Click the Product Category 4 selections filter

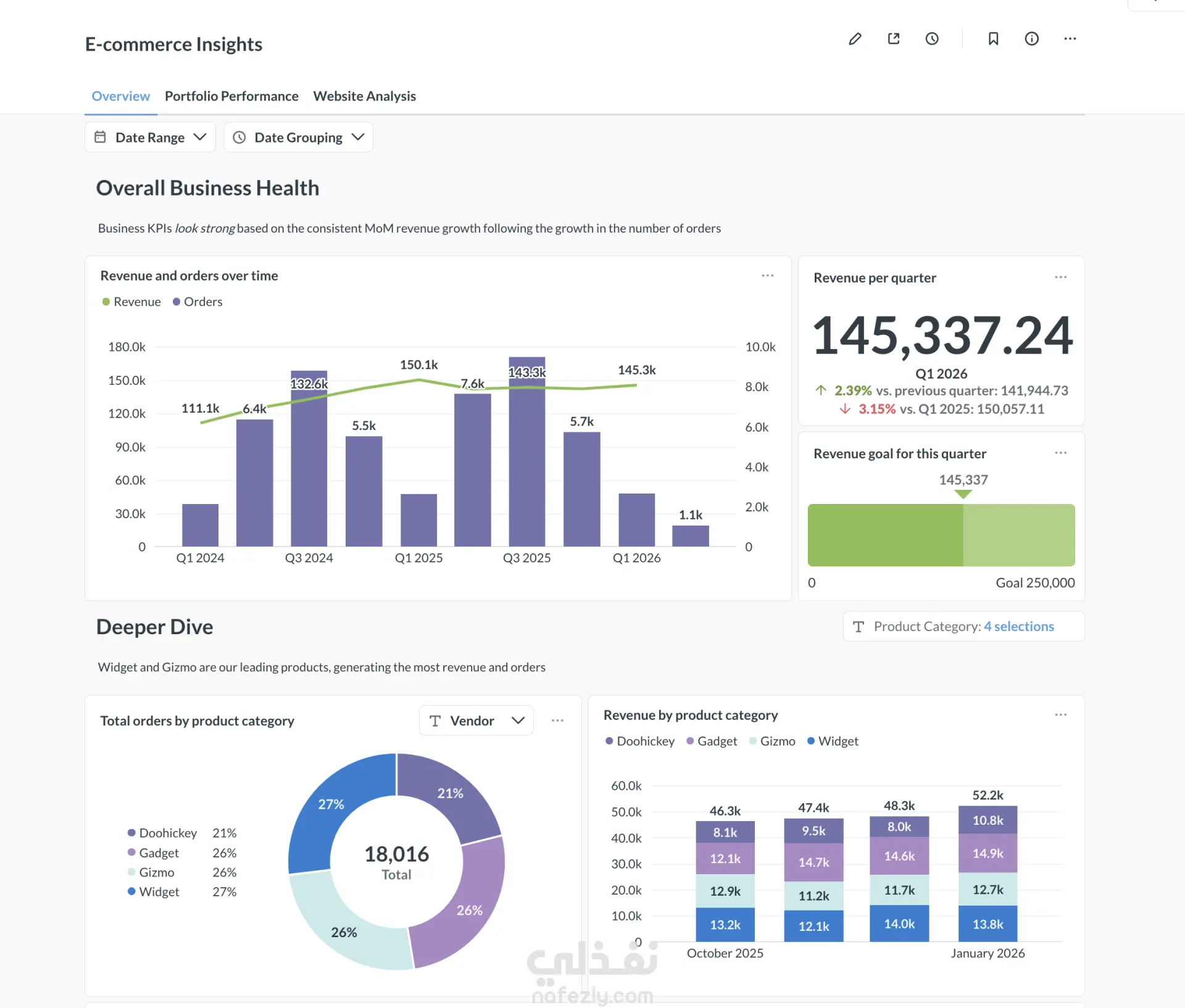(963, 627)
